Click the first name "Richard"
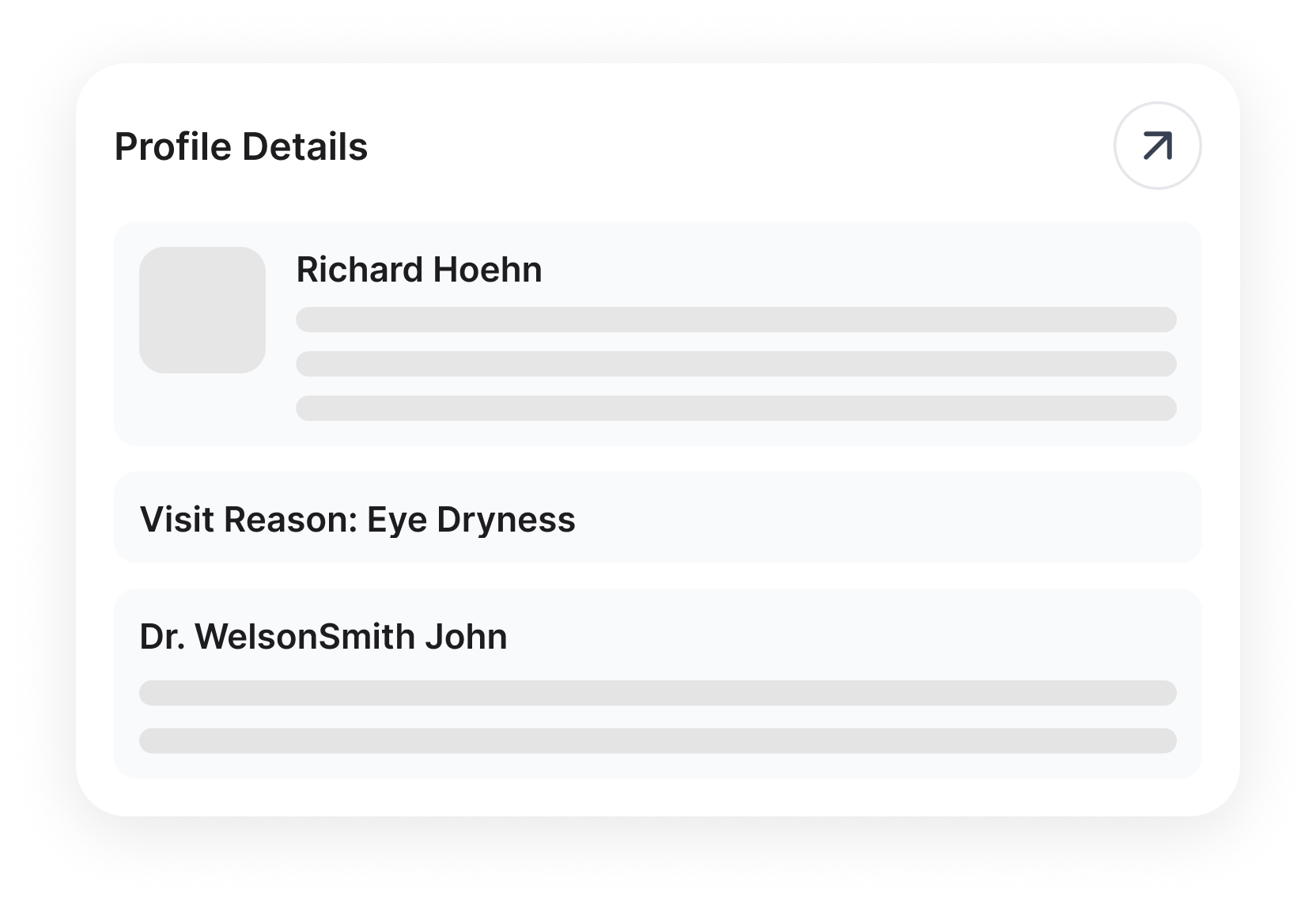This screenshot has height=905, width=1316. click(x=359, y=270)
